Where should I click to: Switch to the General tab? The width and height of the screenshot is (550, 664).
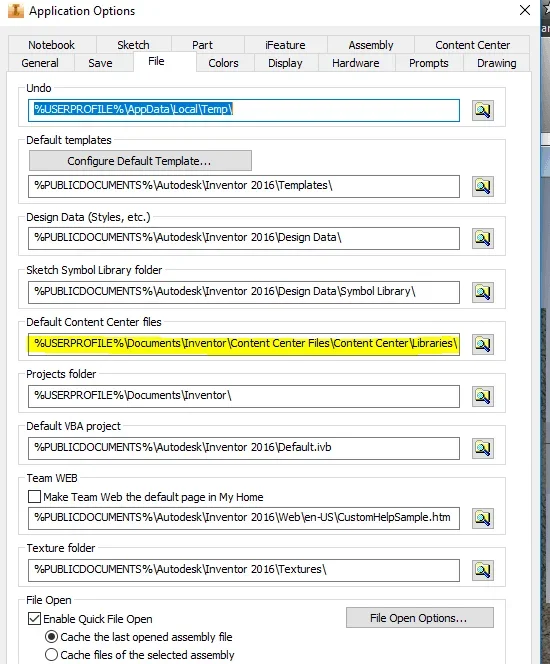[40, 63]
